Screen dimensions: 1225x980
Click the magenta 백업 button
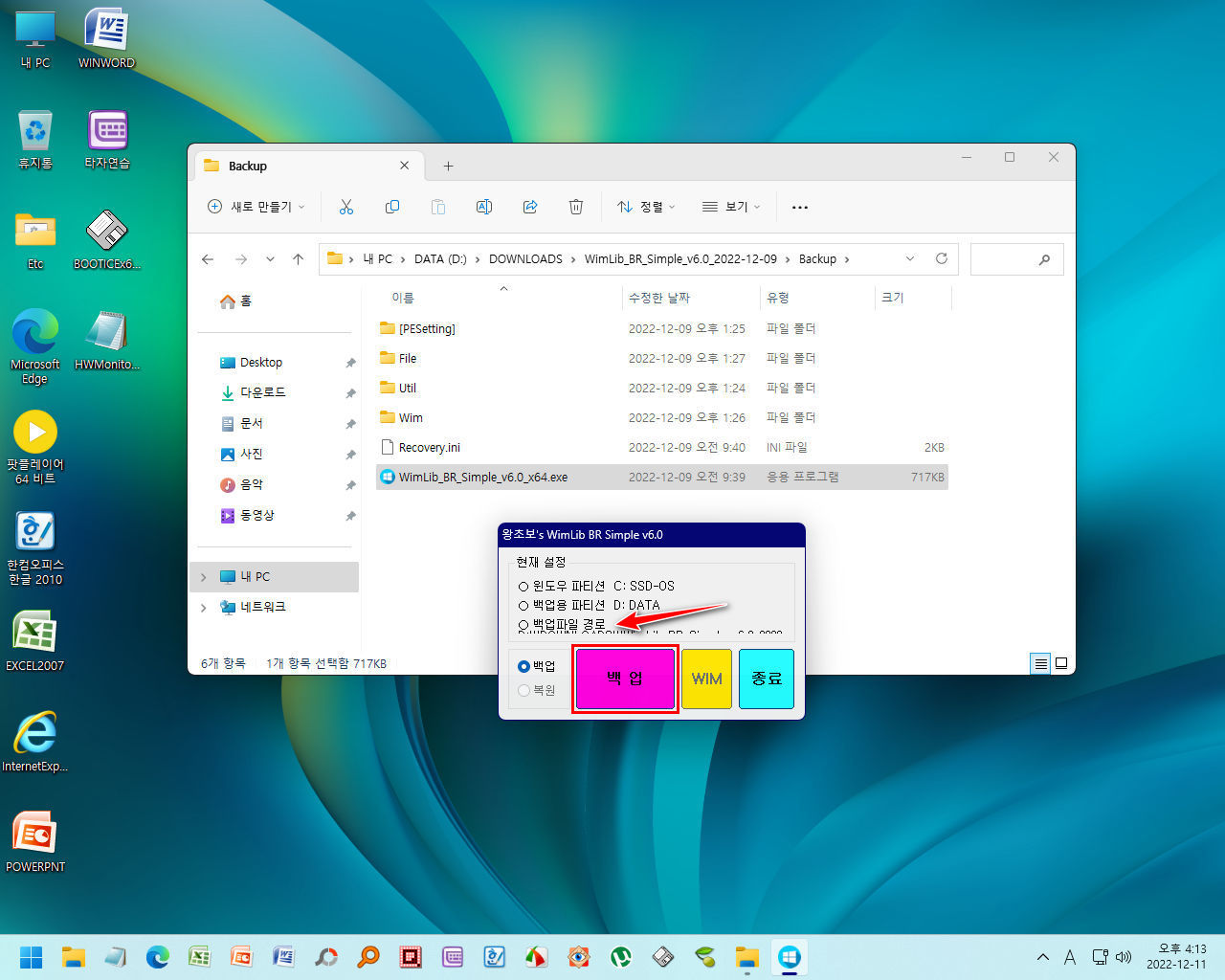point(625,679)
